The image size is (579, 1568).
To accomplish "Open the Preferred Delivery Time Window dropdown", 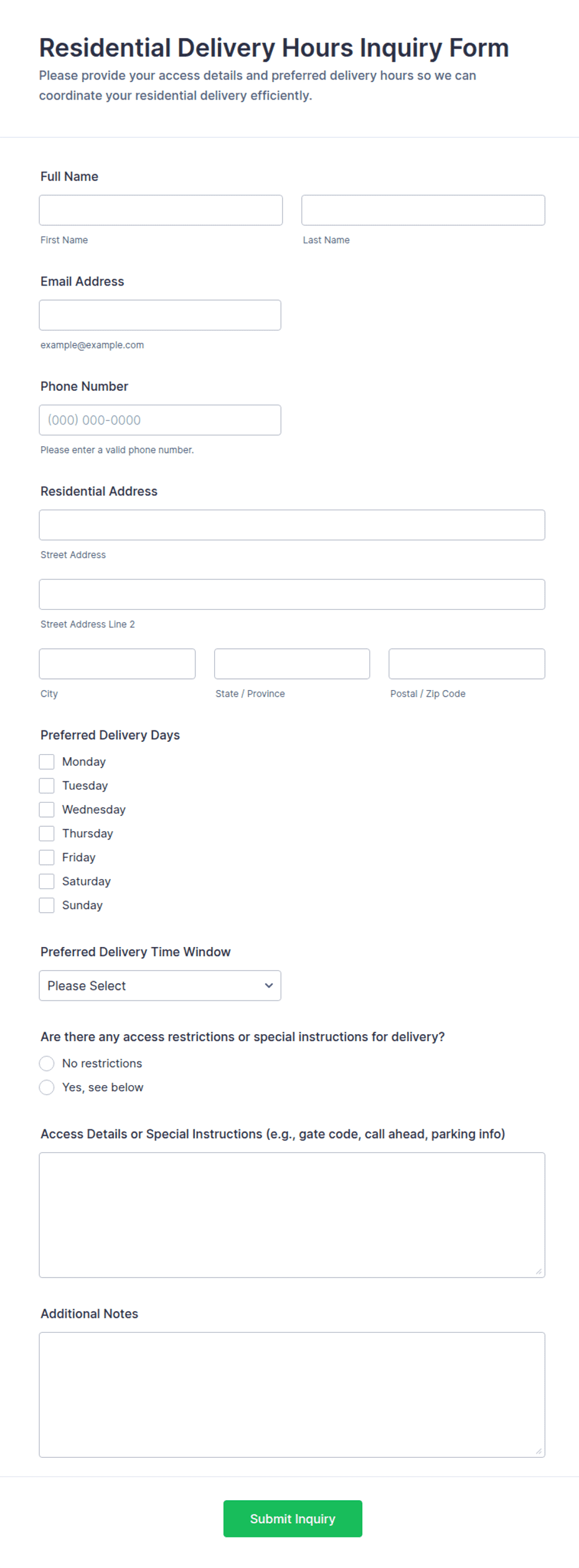I will point(160,986).
